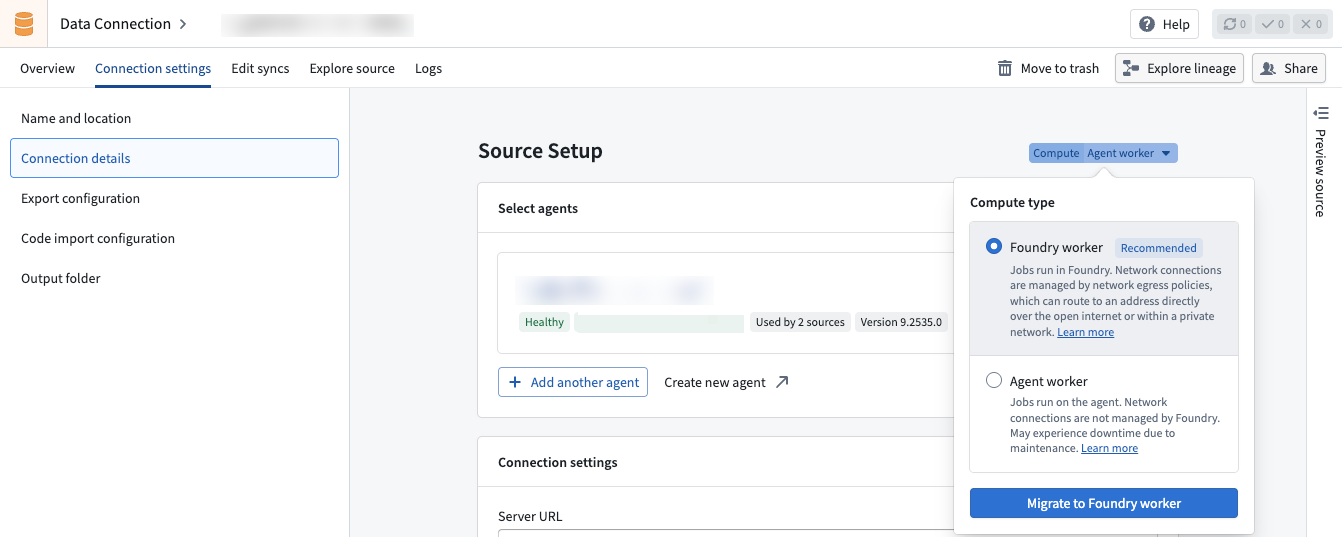
Task: Select the Agent worker radio button
Action: click(994, 381)
